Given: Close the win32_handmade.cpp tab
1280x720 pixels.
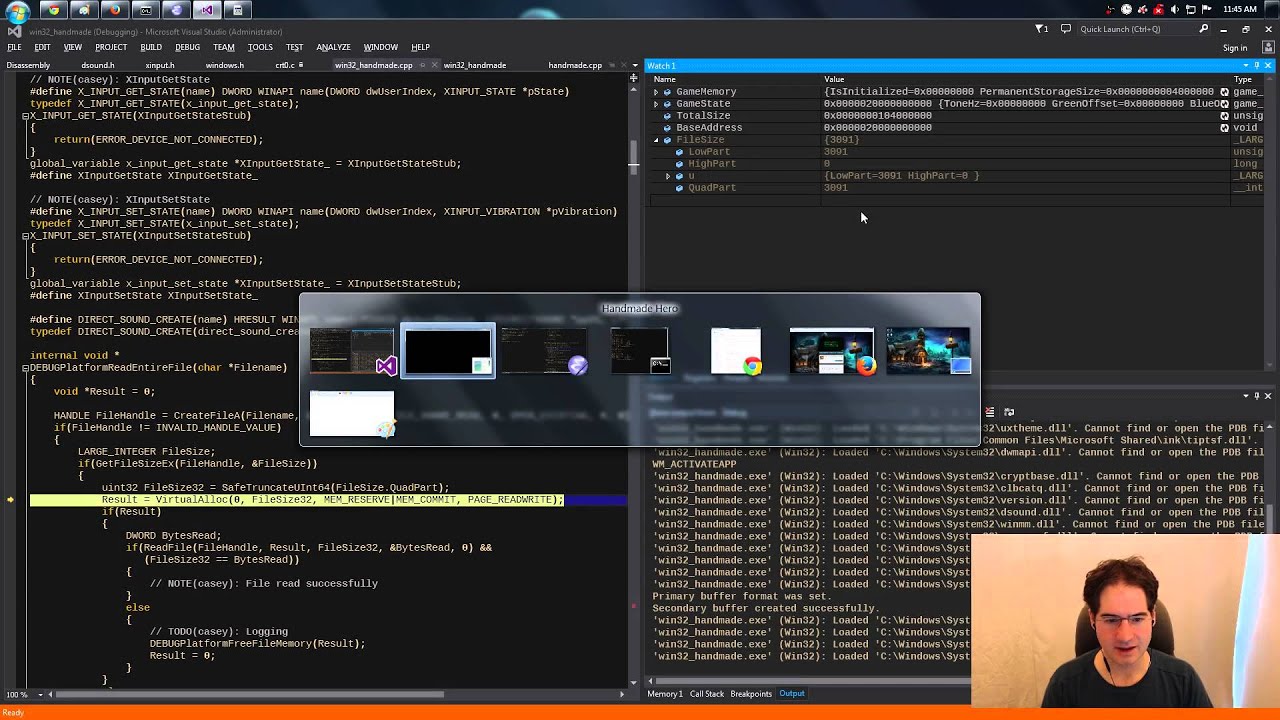Looking at the screenshot, I should coord(434,65).
